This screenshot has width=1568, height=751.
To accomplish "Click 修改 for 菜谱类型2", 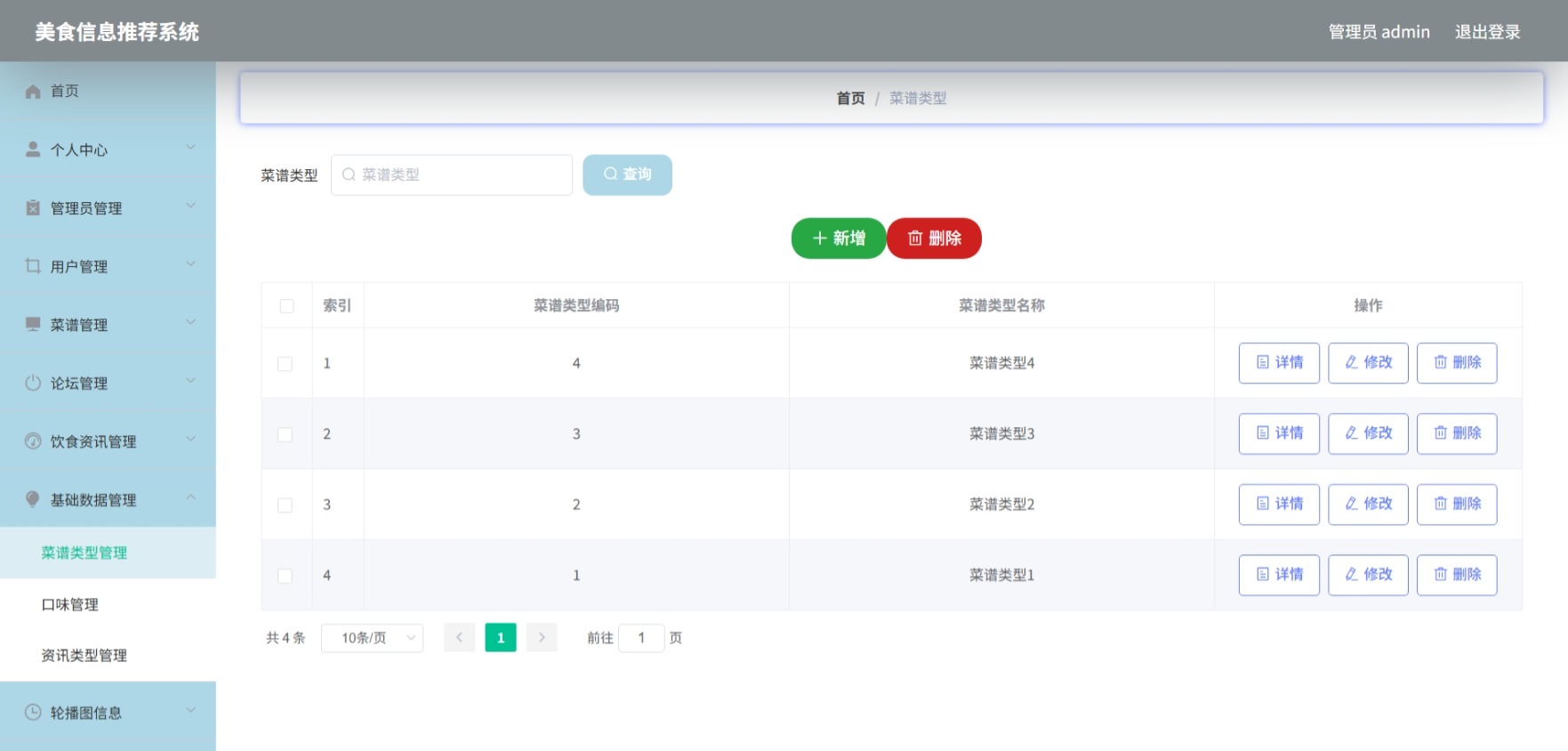I will (x=1368, y=505).
